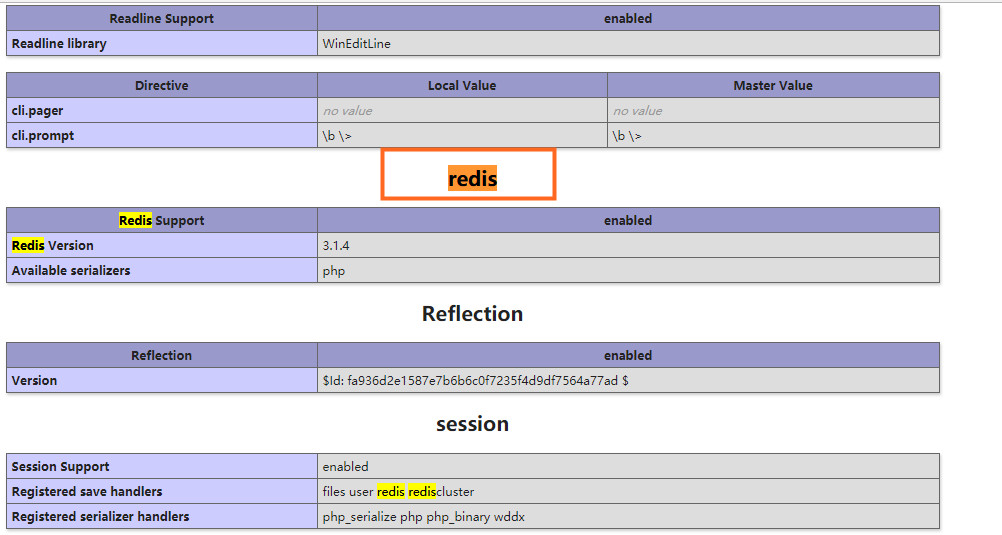Click the php_serialize php php_binary wddx value

[423, 517]
